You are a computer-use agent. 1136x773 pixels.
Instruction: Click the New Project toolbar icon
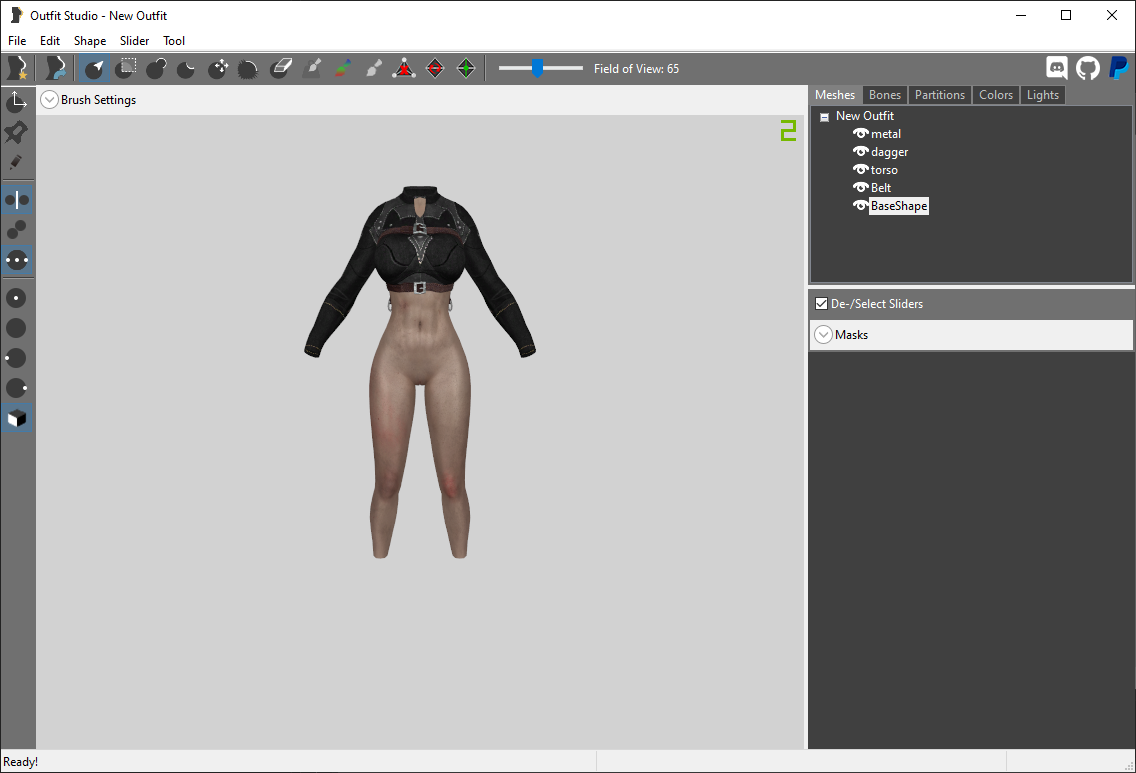(x=17, y=68)
